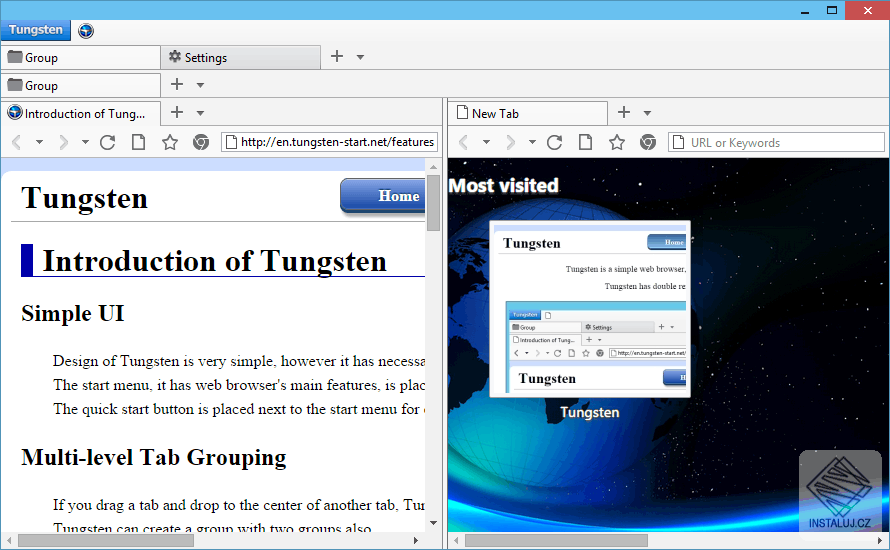The image size is (890, 550).
Task: Click left pane scroll left arrow
Action: coord(8,540)
